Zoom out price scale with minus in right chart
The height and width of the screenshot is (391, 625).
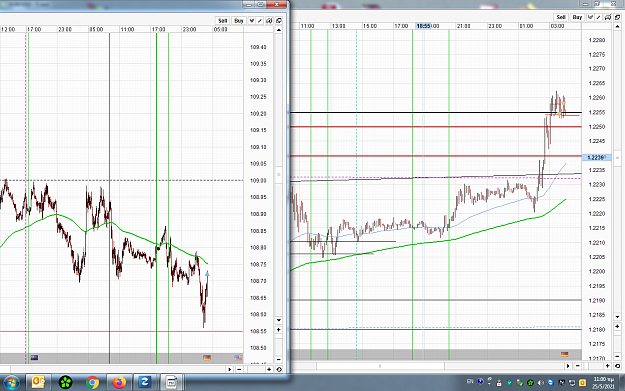coord(617,356)
